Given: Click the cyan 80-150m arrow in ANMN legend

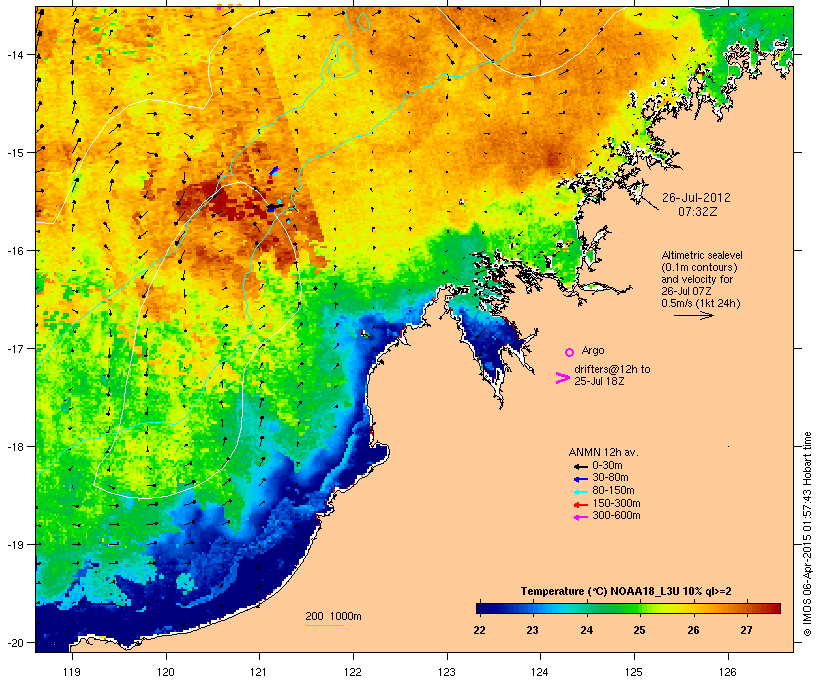Looking at the screenshot, I should click(x=581, y=492).
